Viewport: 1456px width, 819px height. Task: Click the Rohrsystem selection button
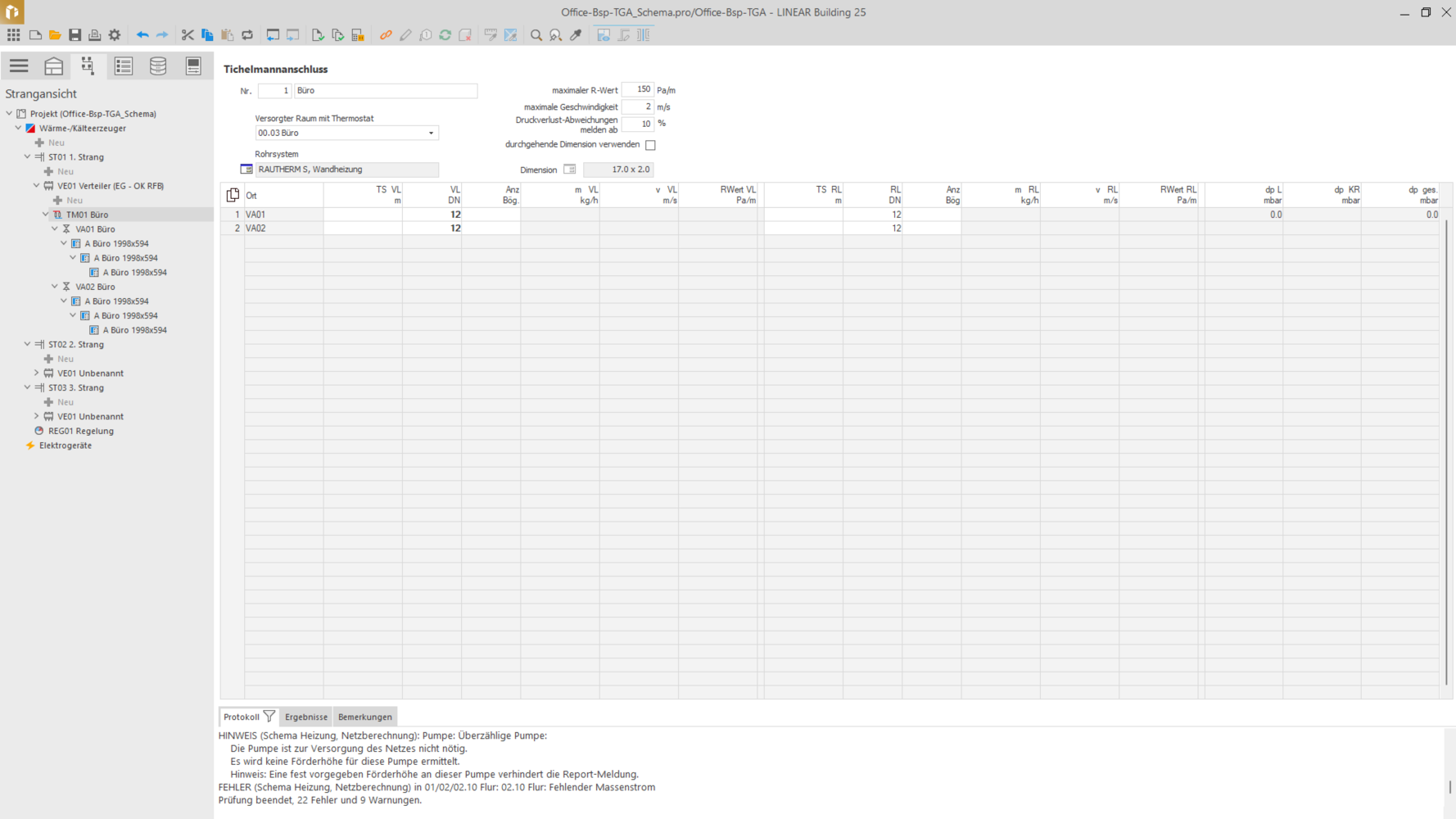click(x=246, y=170)
